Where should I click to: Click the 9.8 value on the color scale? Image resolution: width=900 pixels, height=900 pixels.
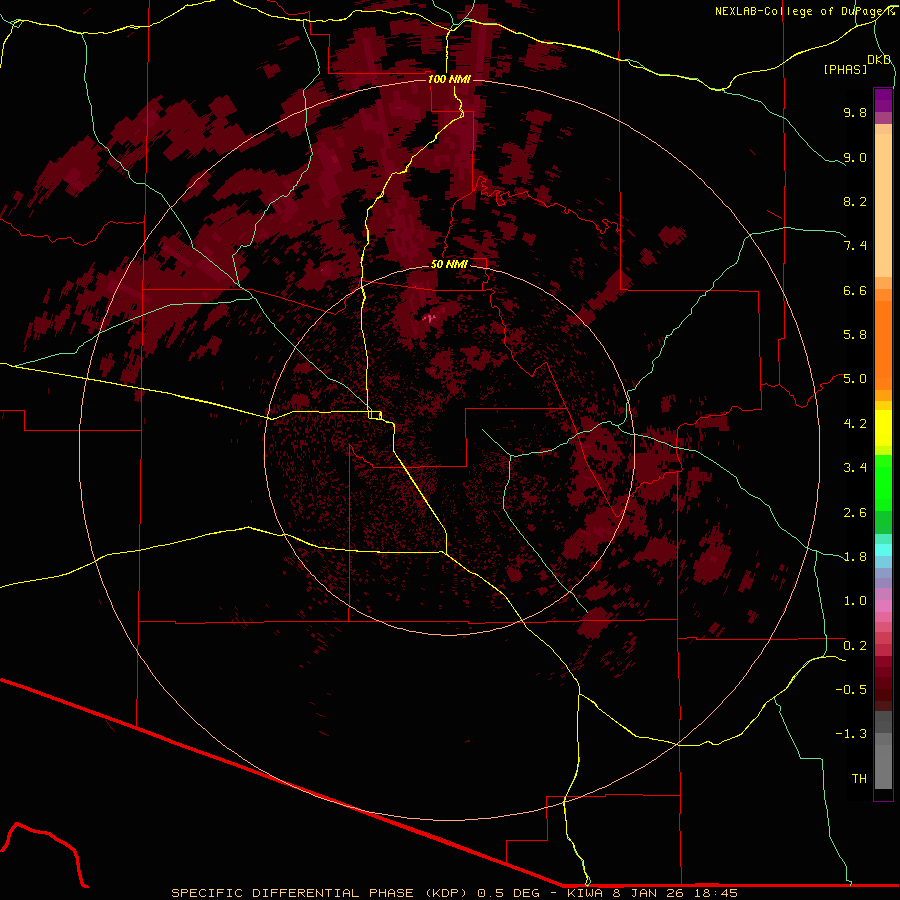pyautogui.click(x=855, y=112)
